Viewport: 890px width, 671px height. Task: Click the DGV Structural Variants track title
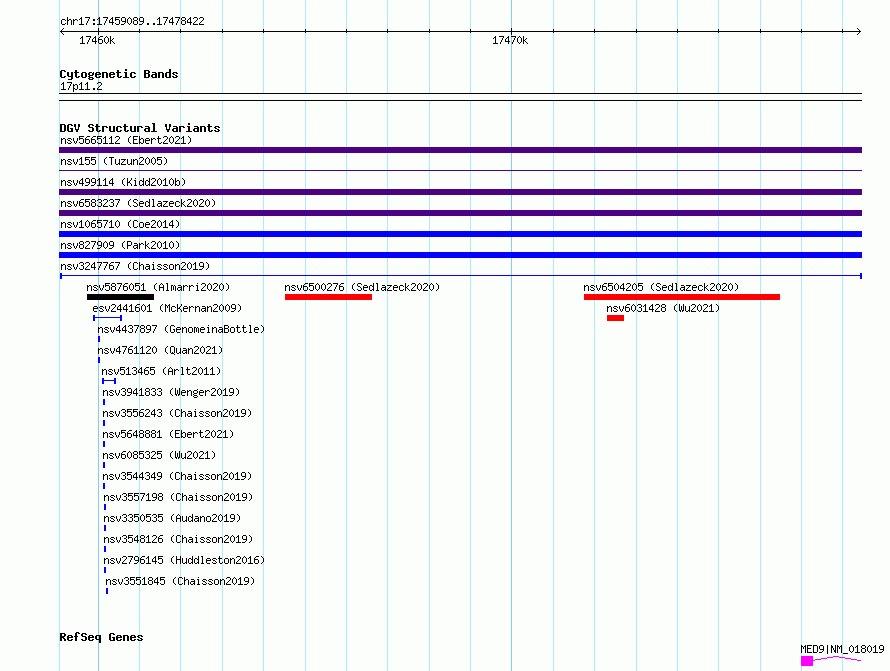[140, 128]
